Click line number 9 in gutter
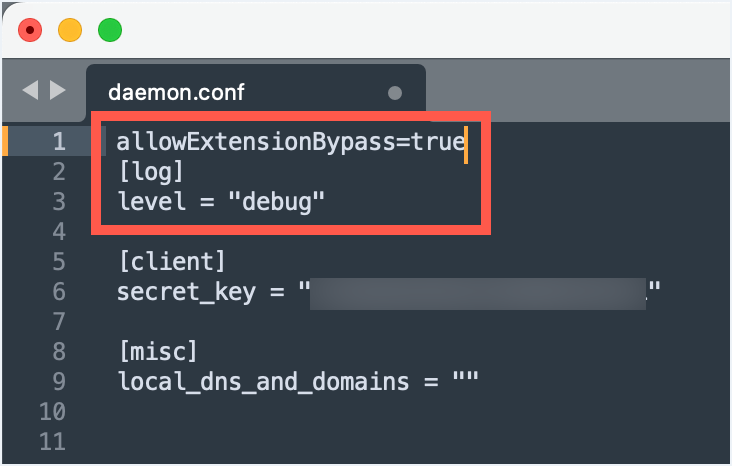 [x=59, y=381]
